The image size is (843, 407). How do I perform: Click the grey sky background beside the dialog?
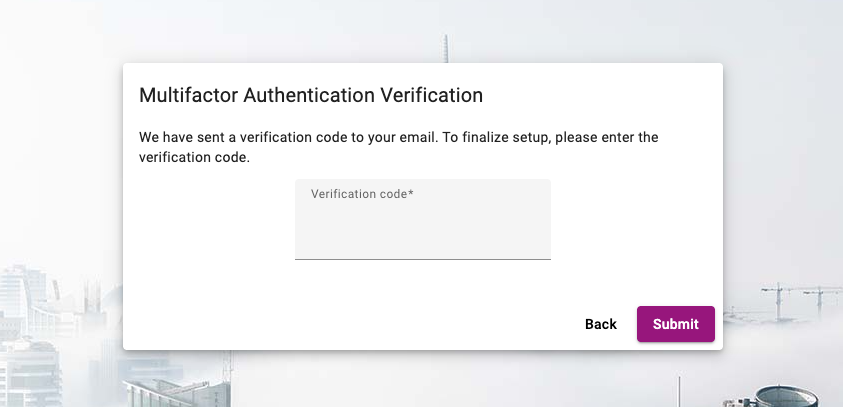[60, 150]
